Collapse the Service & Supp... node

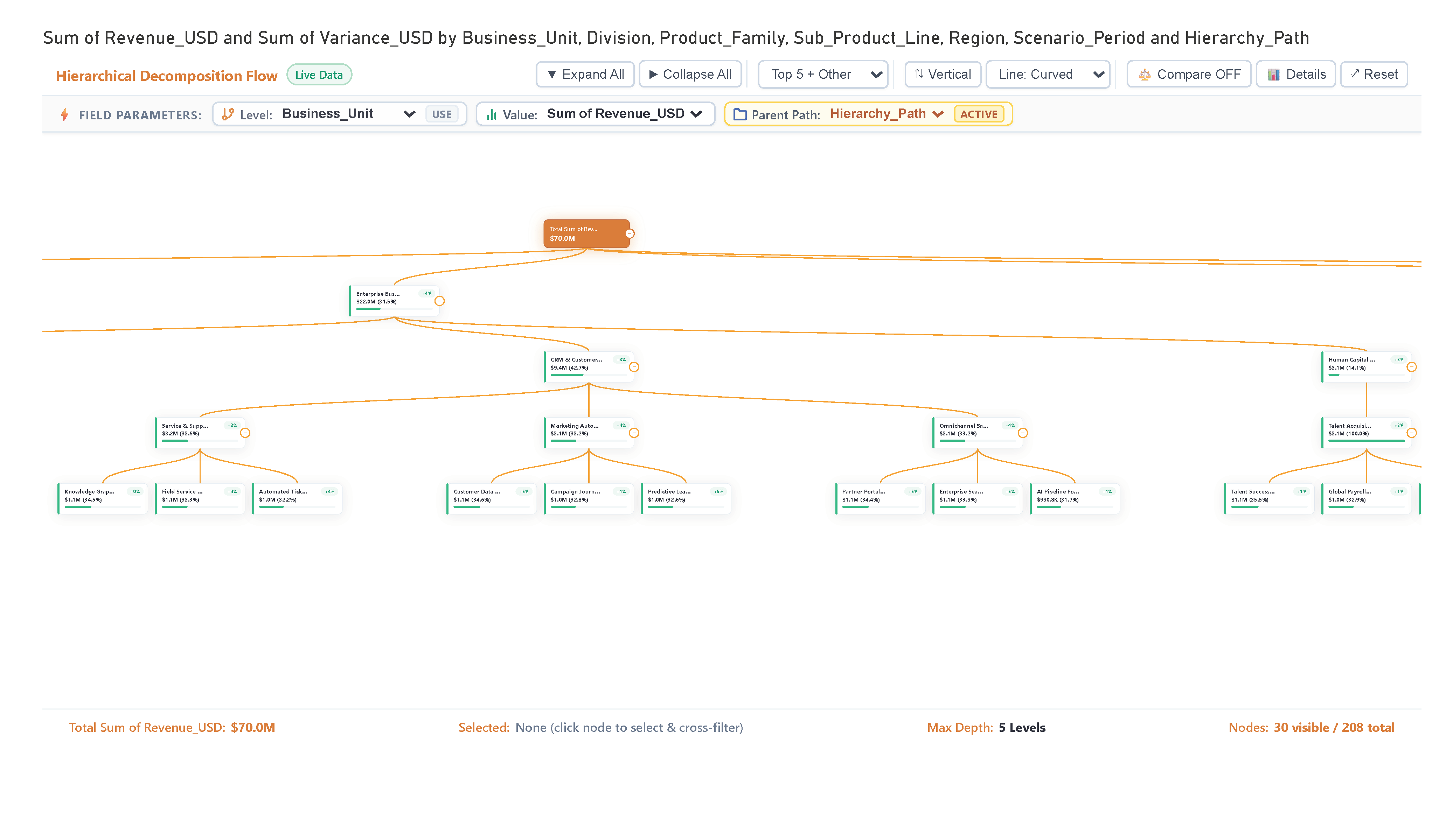point(245,433)
